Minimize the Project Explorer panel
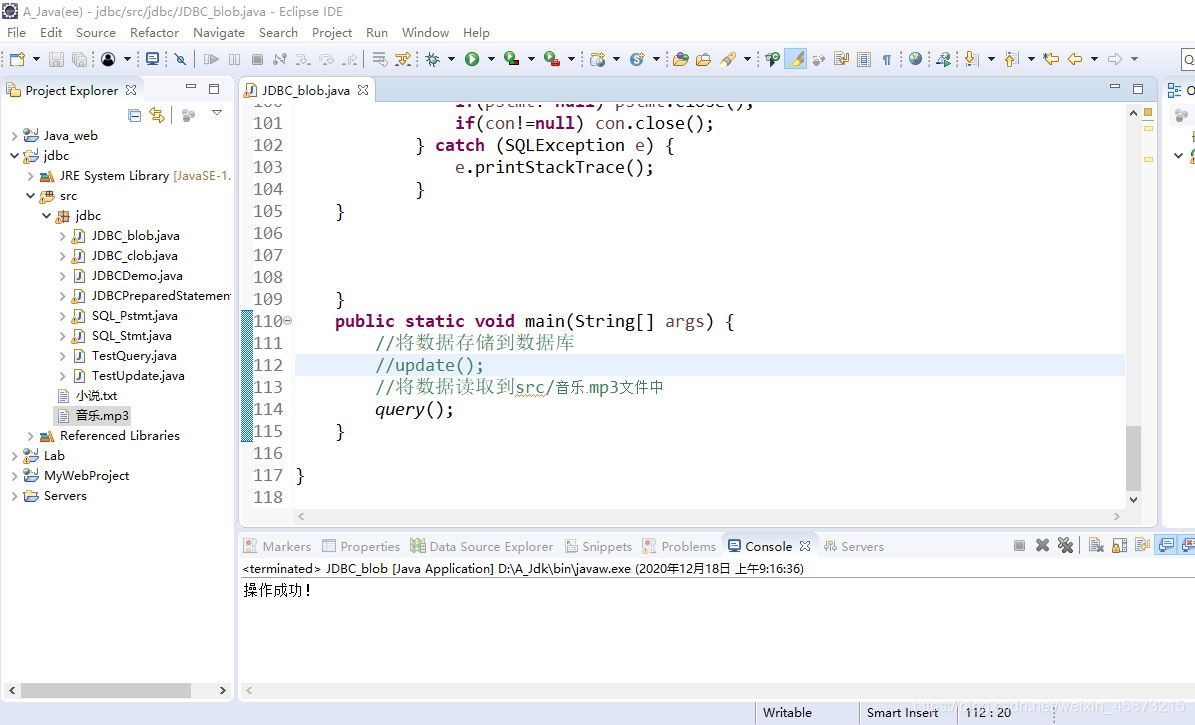 [x=191, y=88]
